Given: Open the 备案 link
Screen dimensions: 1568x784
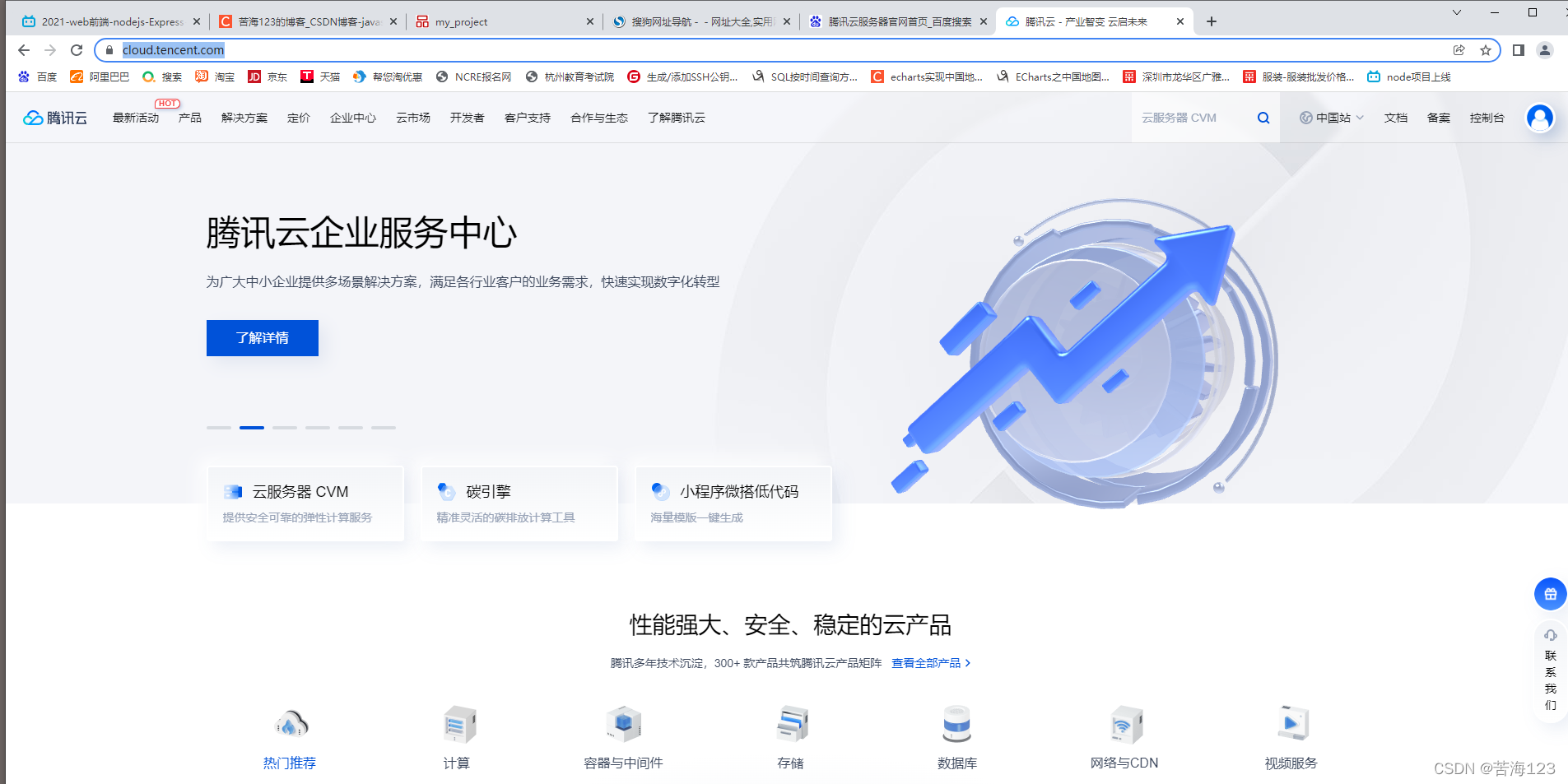Looking at the screenshot, I should 1439,118.
